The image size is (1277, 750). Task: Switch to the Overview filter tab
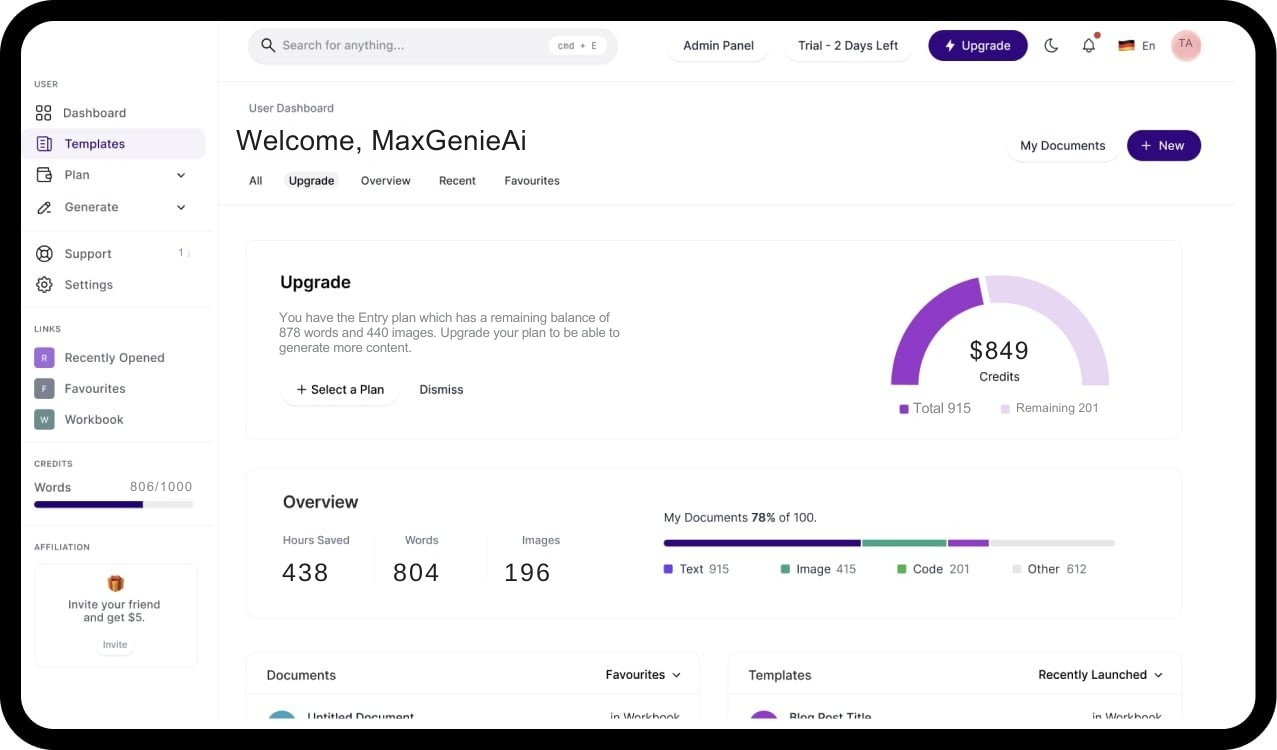385,180
